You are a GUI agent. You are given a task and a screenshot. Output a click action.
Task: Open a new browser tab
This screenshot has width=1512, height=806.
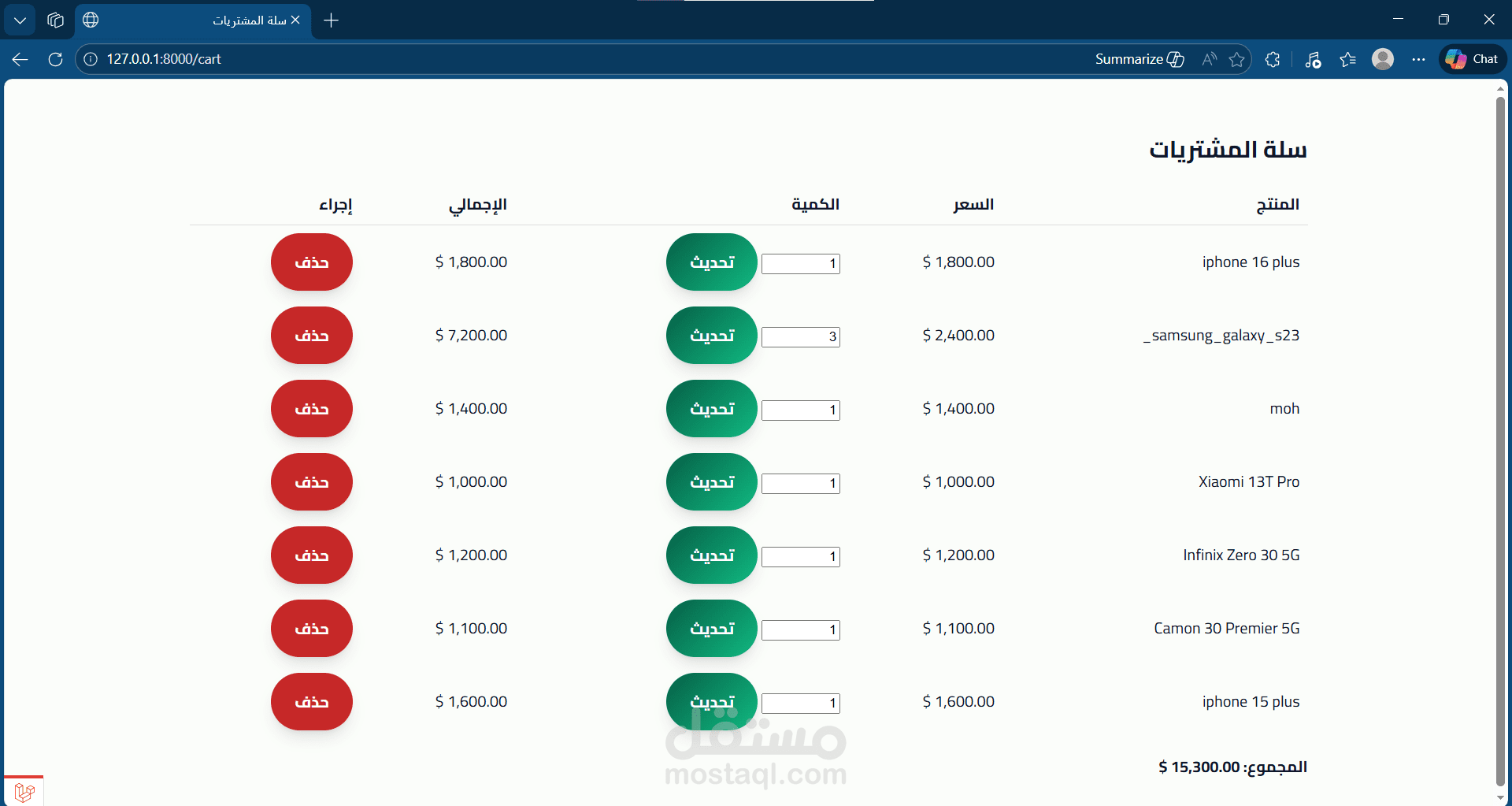pos(332,20)
